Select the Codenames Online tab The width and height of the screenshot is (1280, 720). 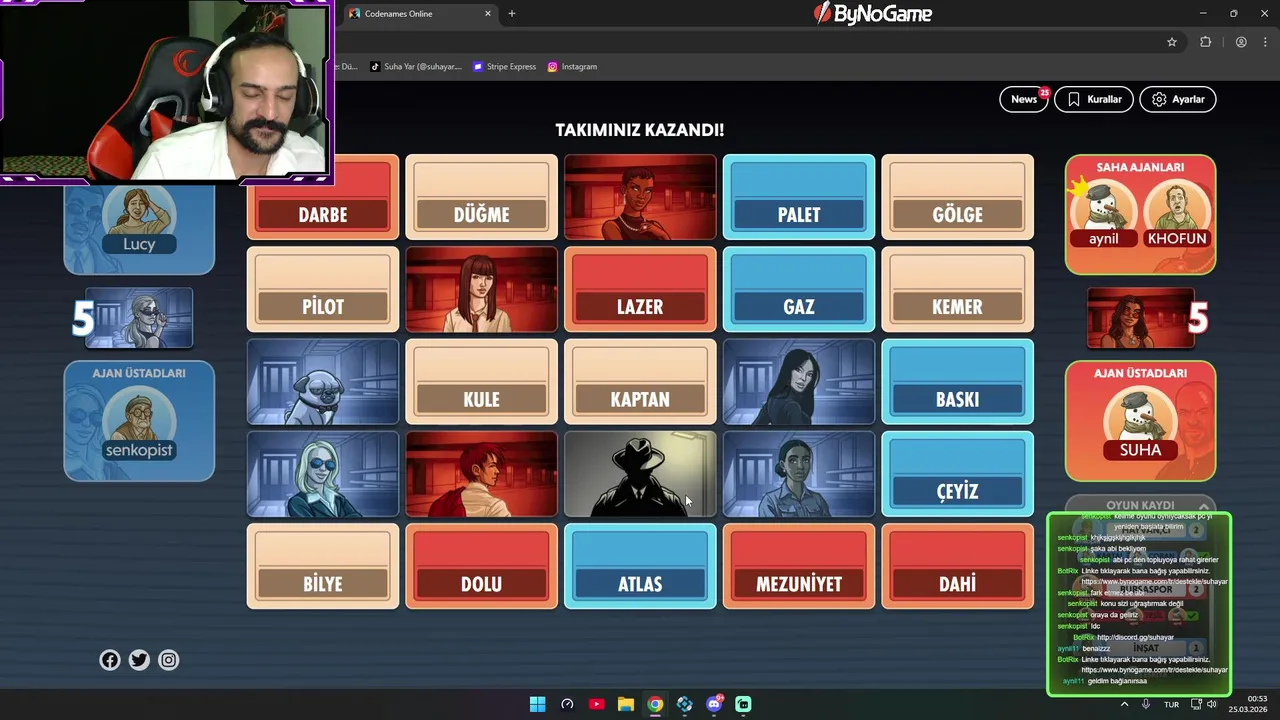[x=420, y=14]
